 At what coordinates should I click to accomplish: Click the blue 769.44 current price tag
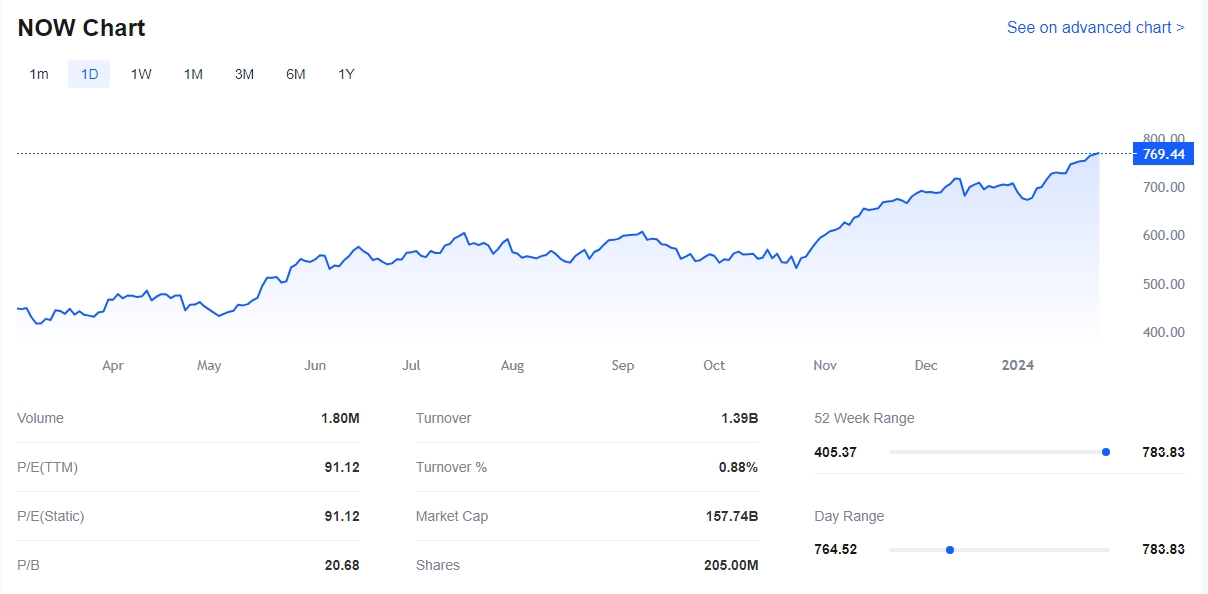click(x=1162, y=154)
